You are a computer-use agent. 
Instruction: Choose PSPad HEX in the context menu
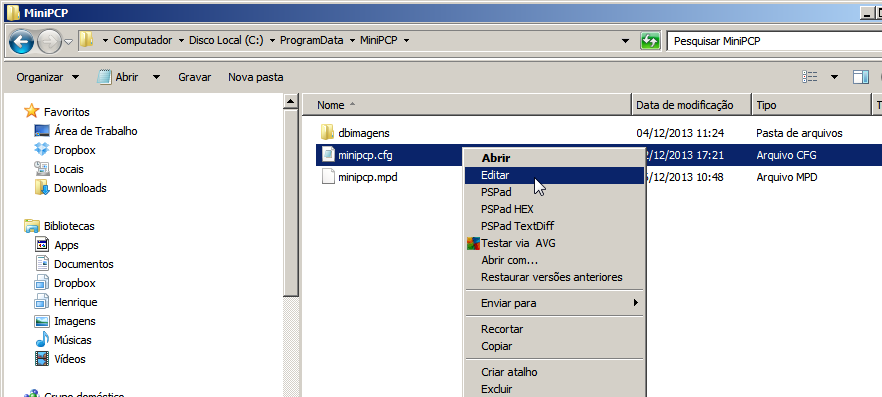[554, 209]
